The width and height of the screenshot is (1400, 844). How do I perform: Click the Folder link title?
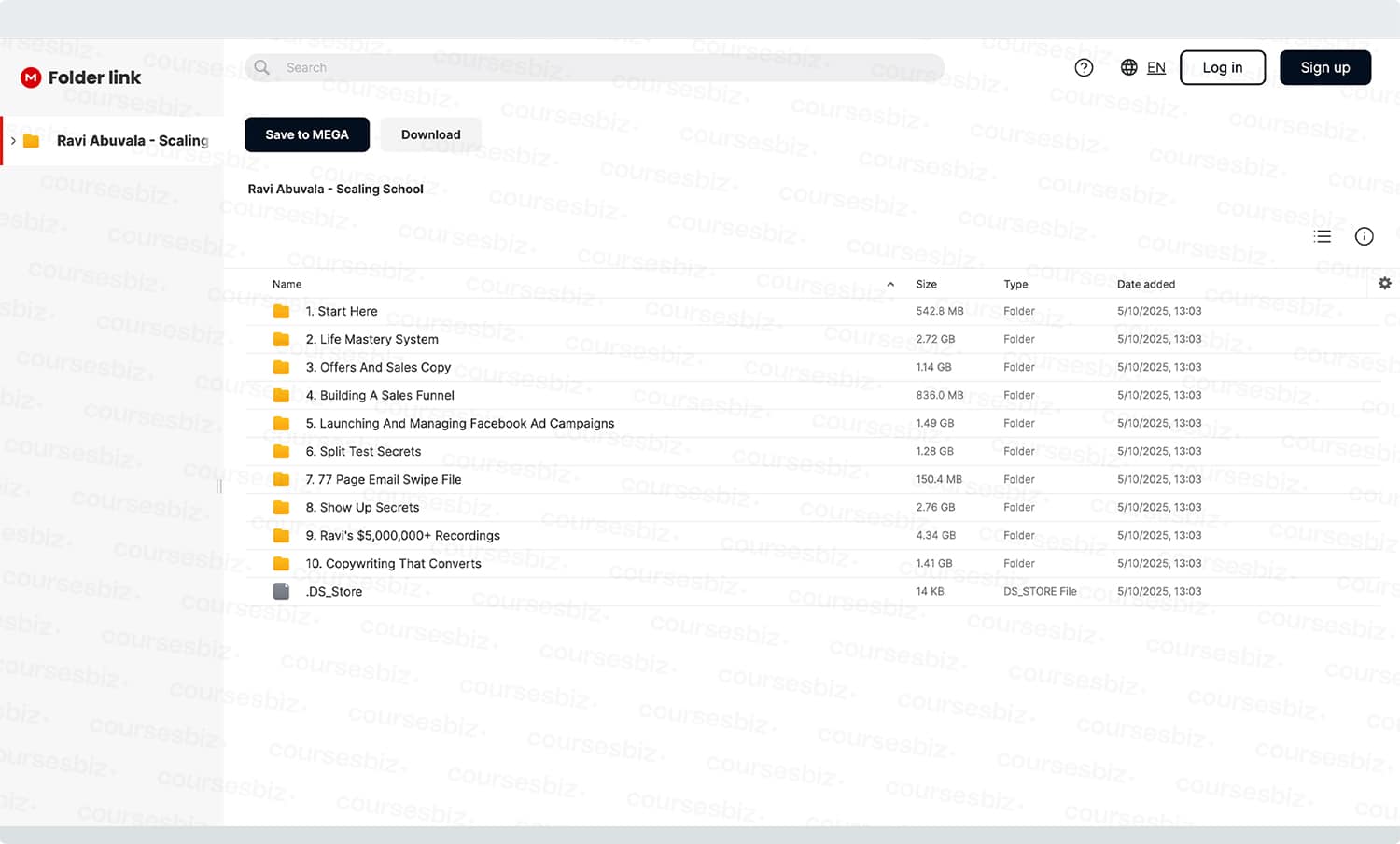(94, 77)
